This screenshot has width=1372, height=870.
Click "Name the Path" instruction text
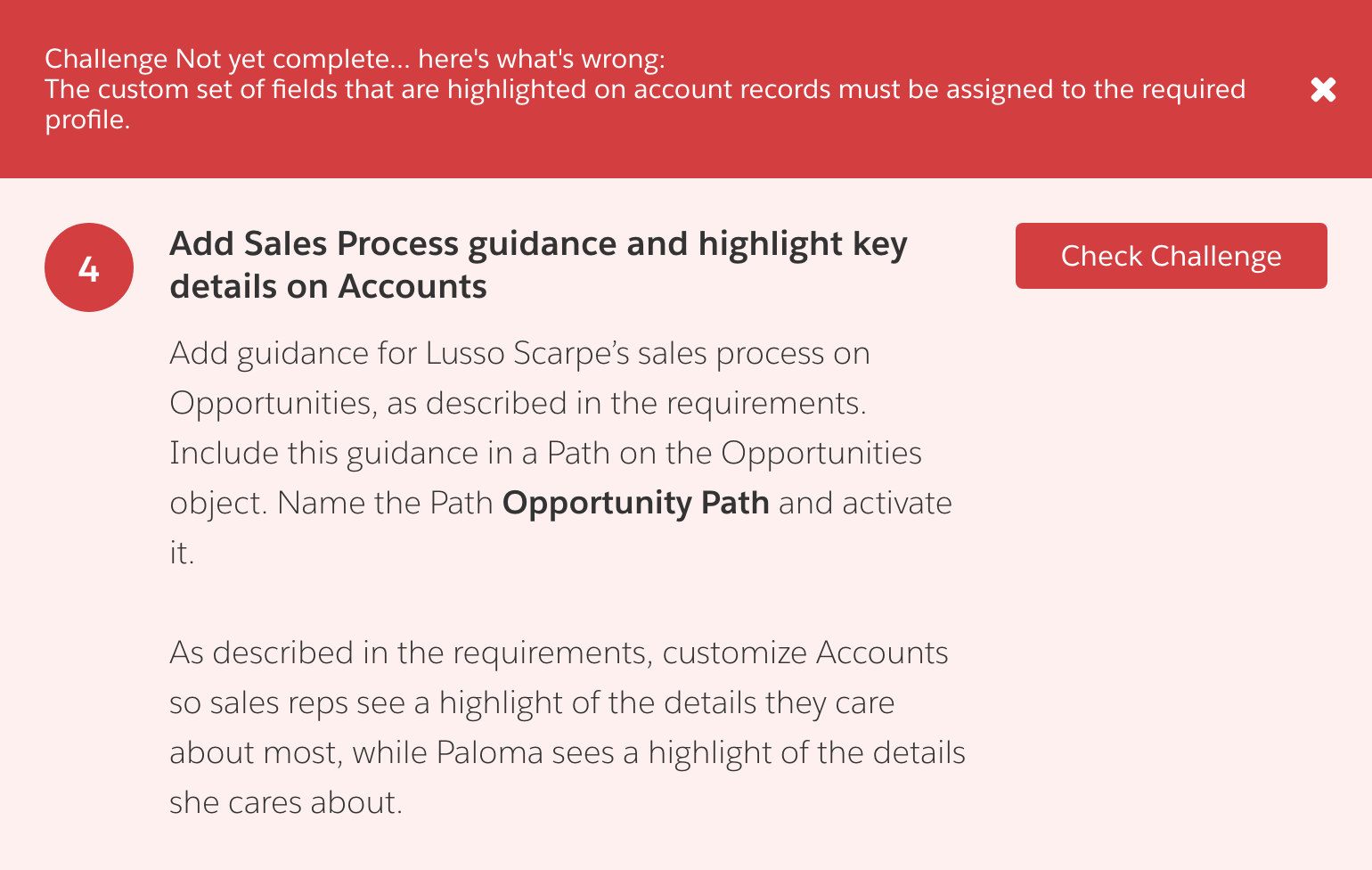click(x=385, y=504)
